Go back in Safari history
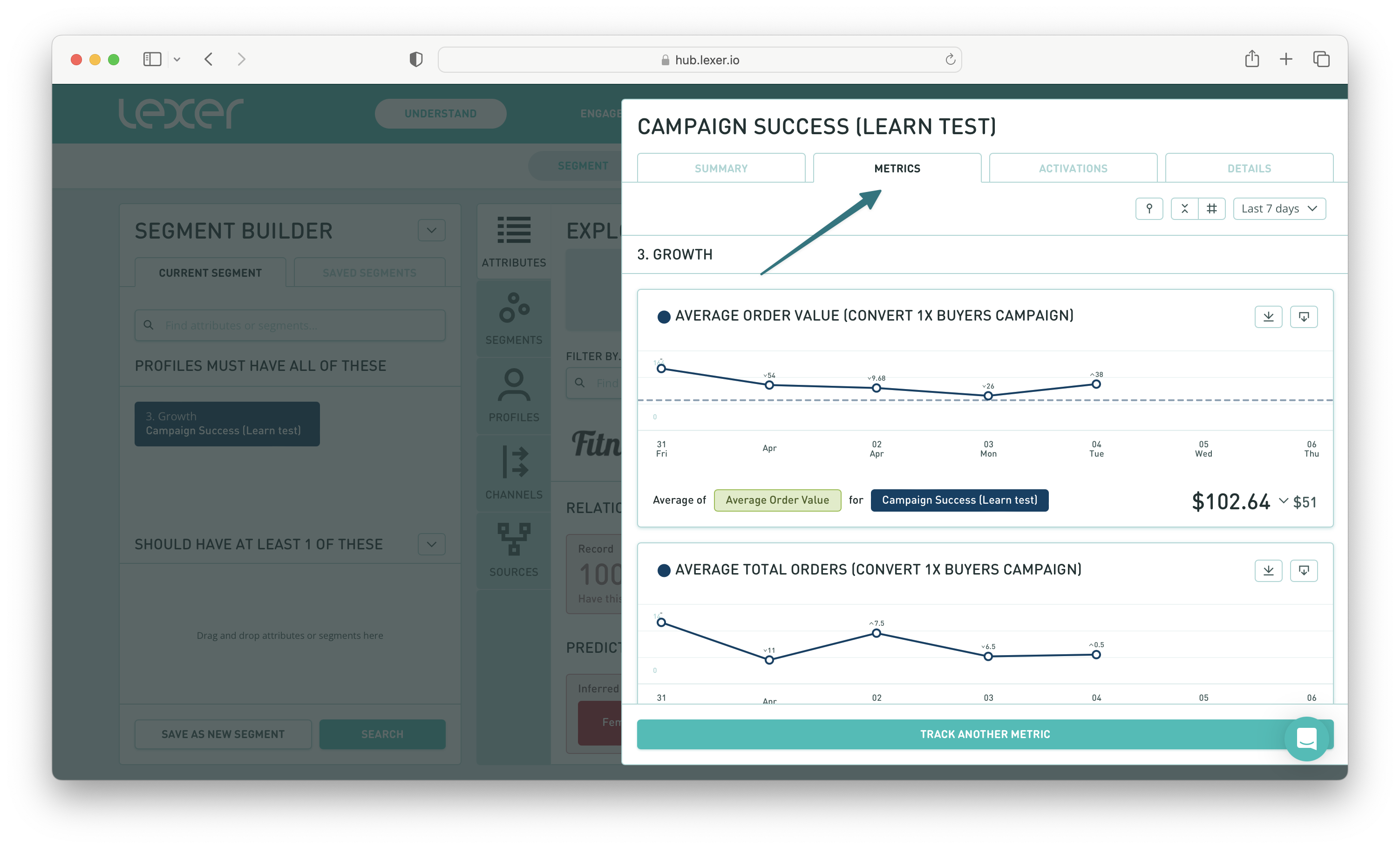This screenshot has width=1400, height=849. 209,59
